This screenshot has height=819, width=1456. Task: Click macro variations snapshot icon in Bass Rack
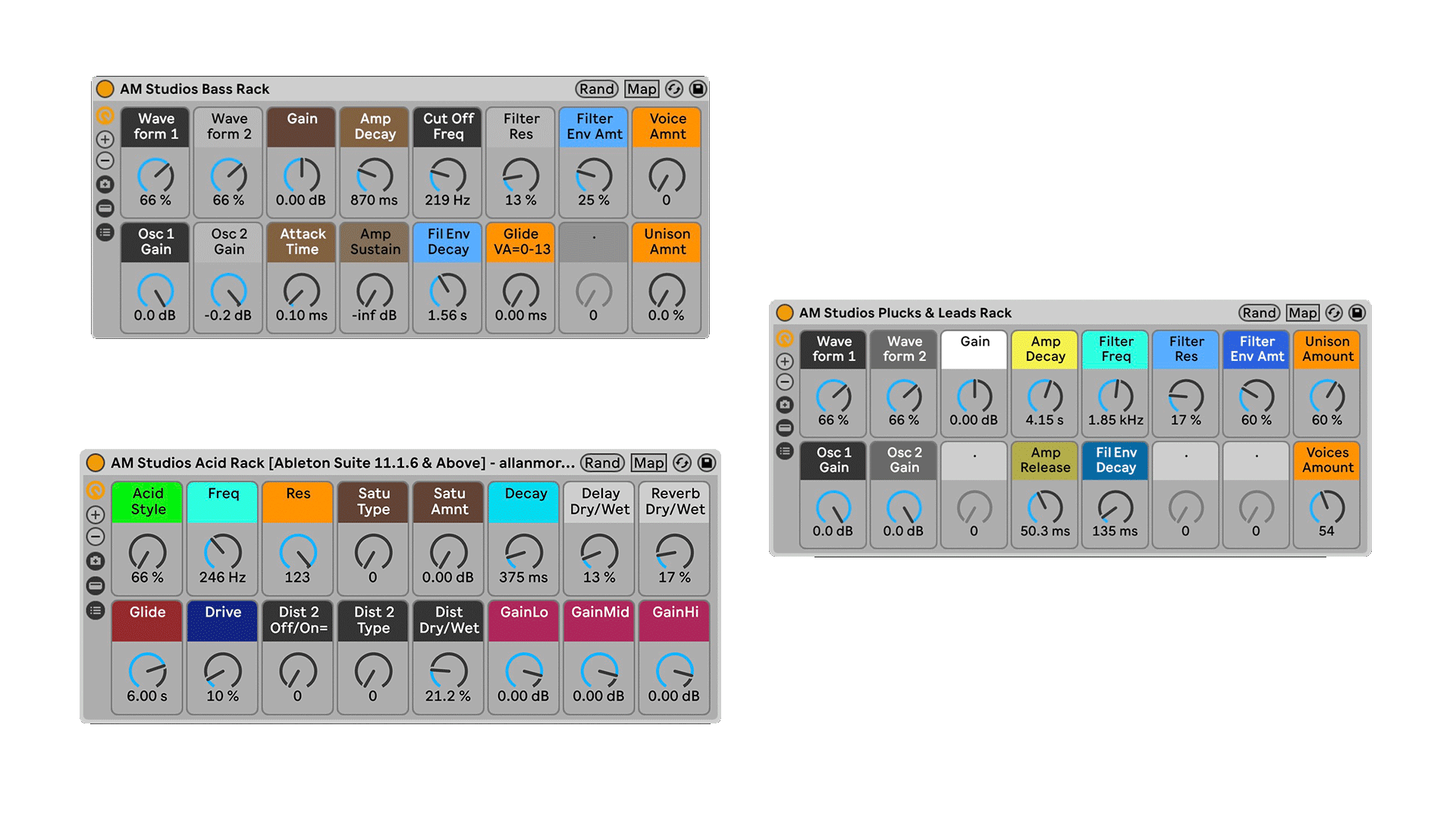coord(105,184)
